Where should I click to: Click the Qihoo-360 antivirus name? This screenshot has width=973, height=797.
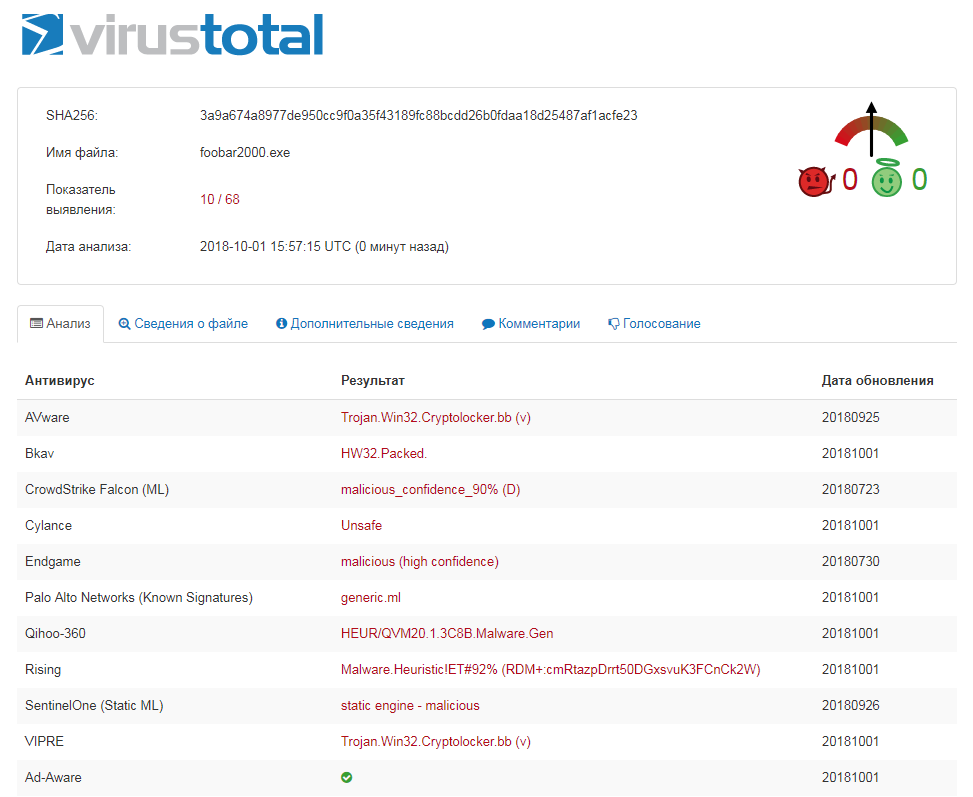(55, 633)
